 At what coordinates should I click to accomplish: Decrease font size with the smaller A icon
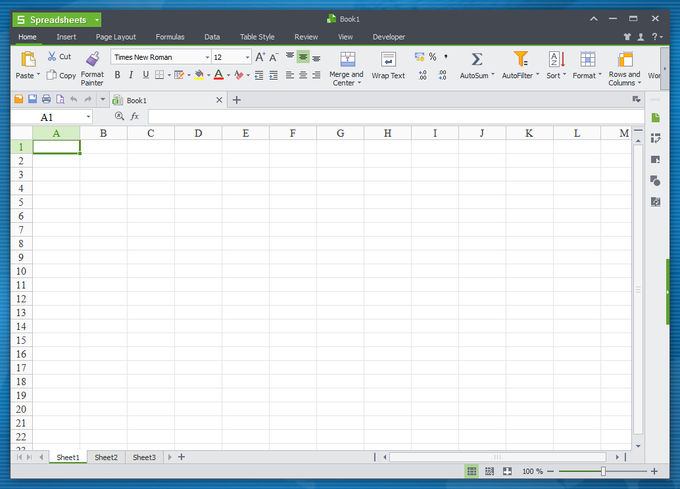[274, 57]
